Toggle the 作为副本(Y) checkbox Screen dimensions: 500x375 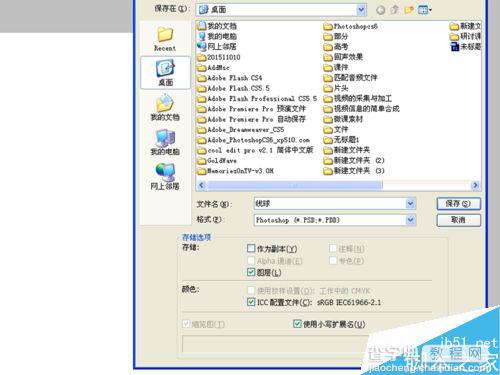tap(251, 248)
